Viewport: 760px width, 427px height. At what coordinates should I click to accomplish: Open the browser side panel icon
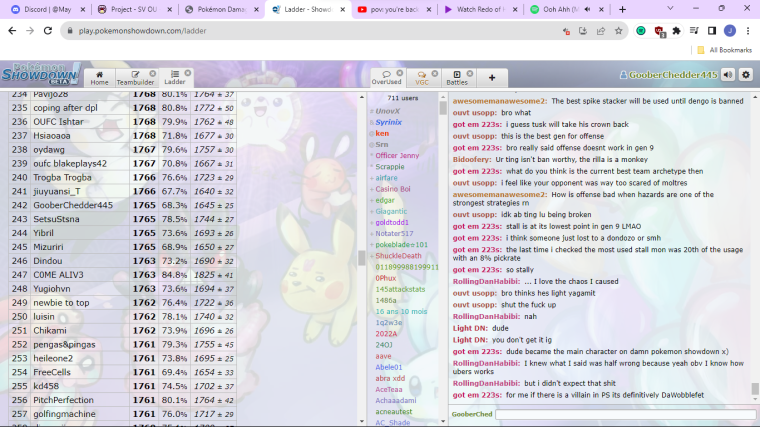point(711,31)
